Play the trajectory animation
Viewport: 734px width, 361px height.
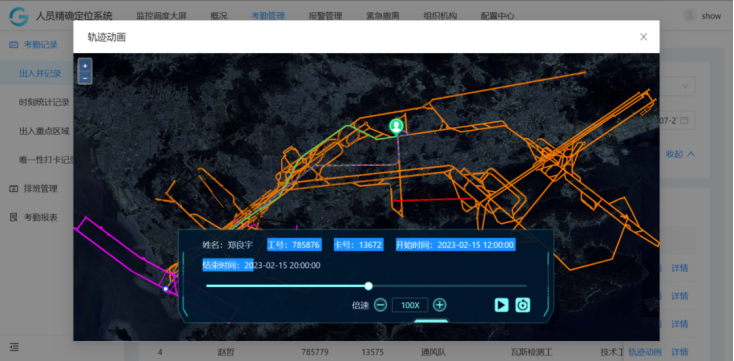[501, 305]
